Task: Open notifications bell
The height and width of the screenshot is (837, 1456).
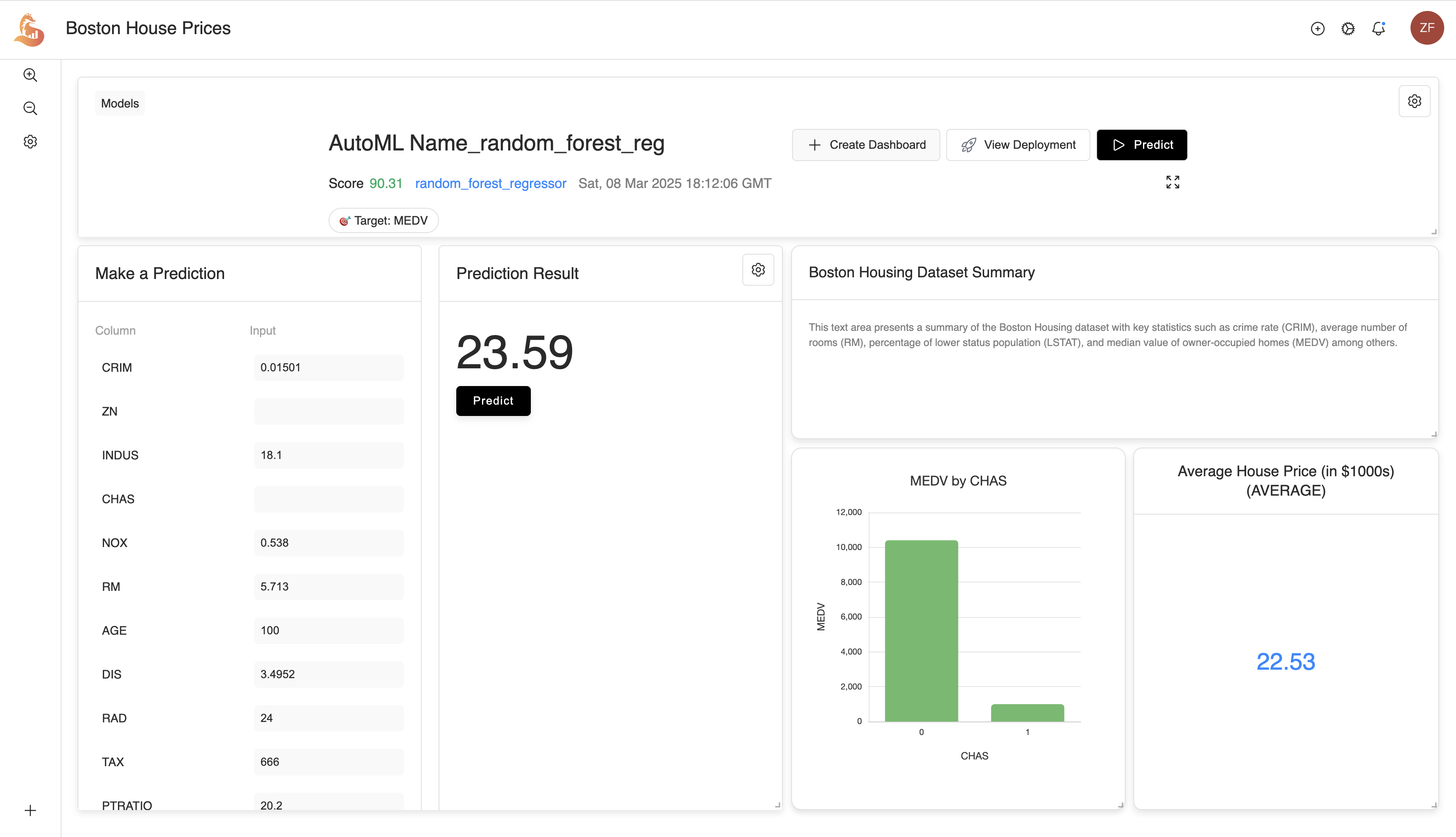Action: coord(1379,28)
